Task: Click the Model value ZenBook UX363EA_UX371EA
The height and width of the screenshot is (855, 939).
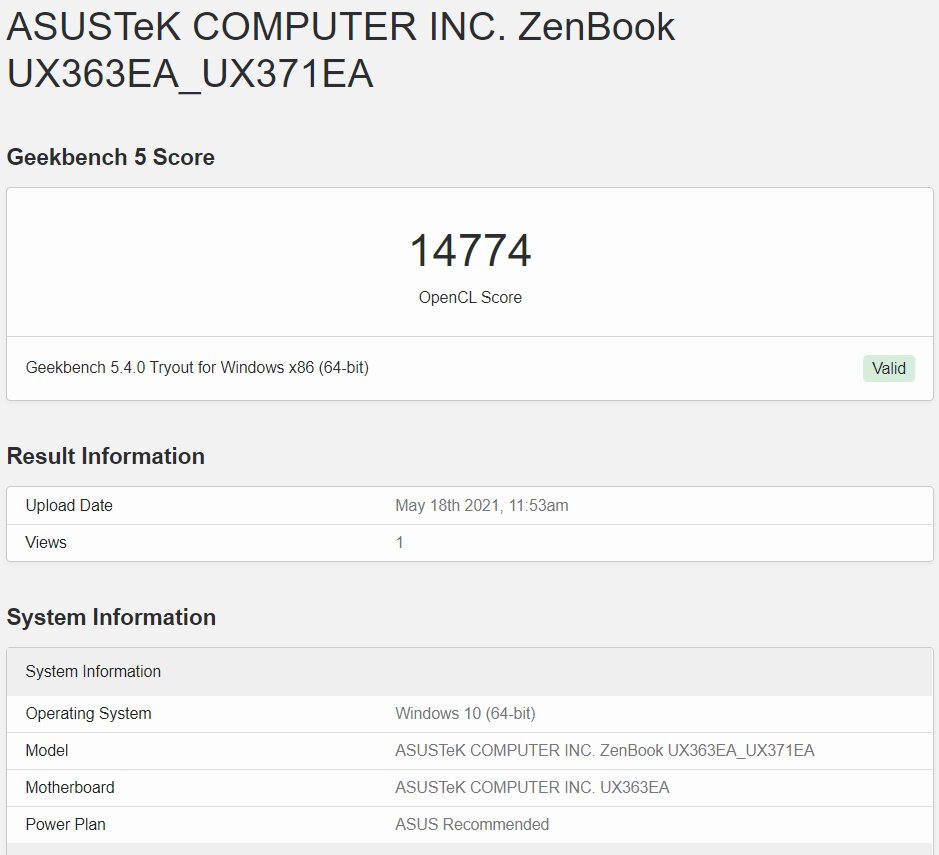Action: pyautogui.click(x=605, y=751)
